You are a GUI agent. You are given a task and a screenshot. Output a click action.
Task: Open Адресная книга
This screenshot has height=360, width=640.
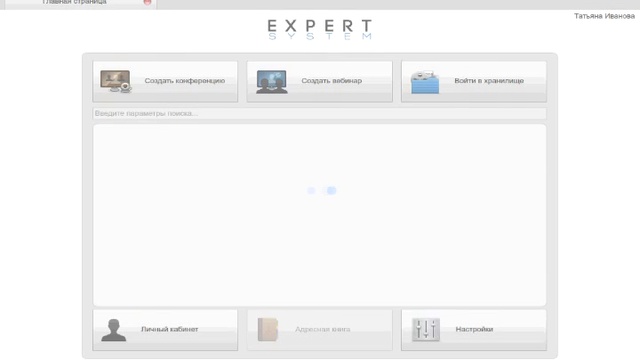pos(320,330)
